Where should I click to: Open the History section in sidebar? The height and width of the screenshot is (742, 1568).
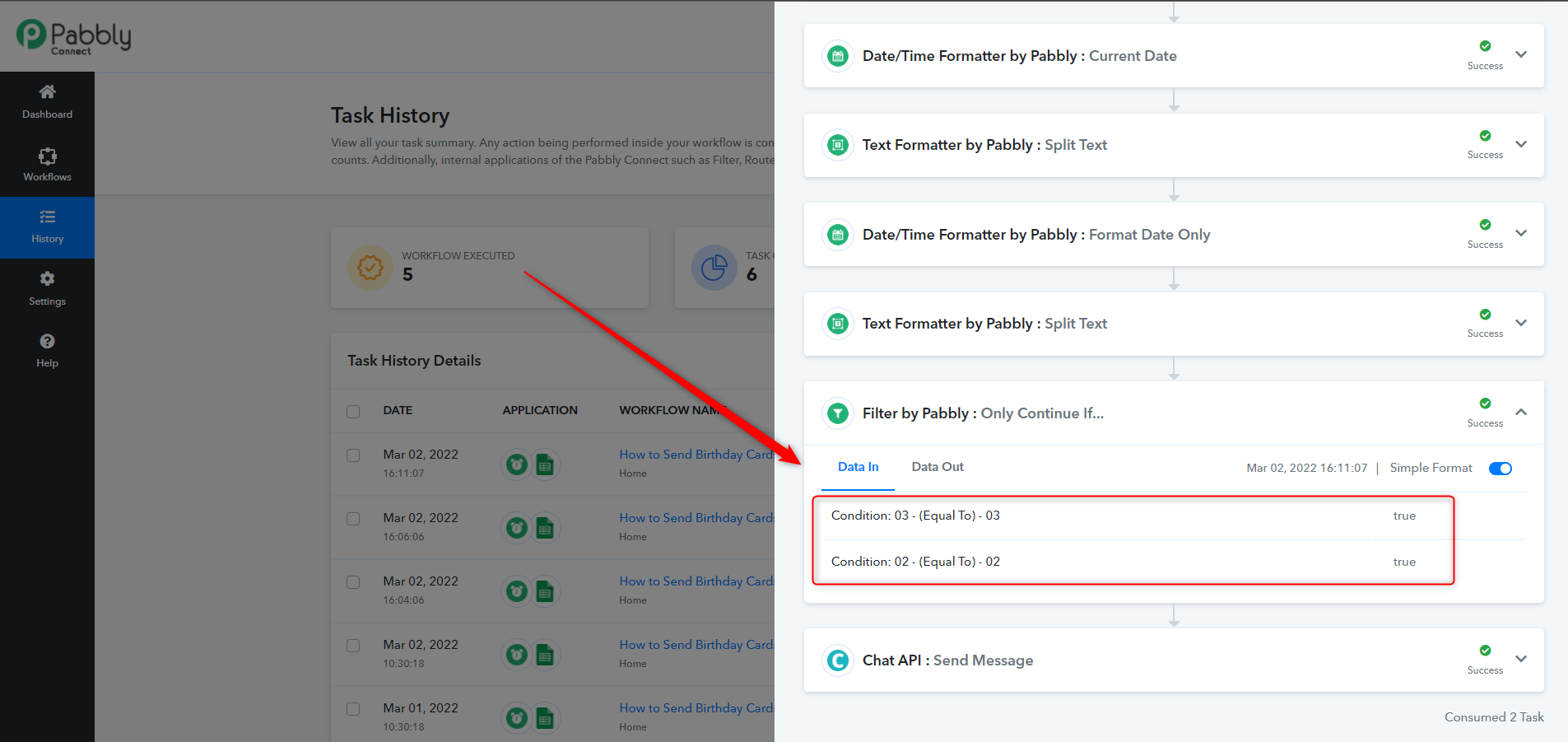click(47, 227)
